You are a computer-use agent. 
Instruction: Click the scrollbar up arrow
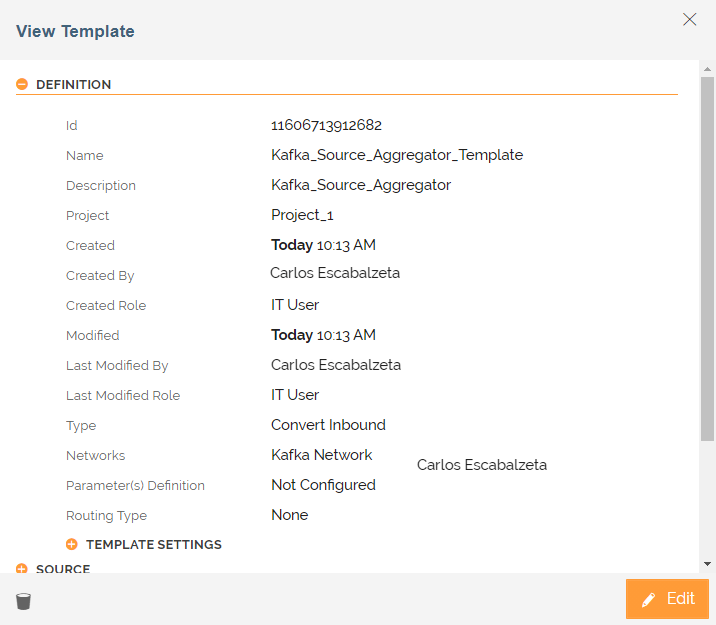click(x=707, y=68)
